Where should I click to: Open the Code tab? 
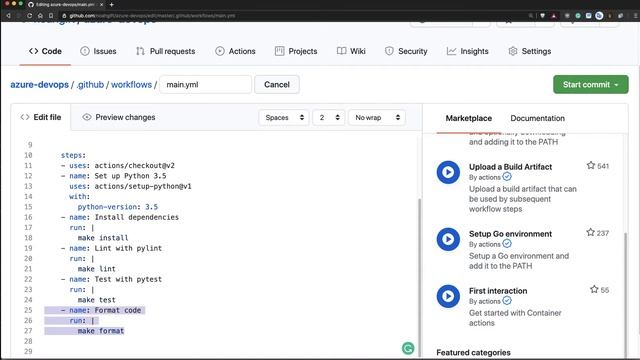(x=45, y=51)
